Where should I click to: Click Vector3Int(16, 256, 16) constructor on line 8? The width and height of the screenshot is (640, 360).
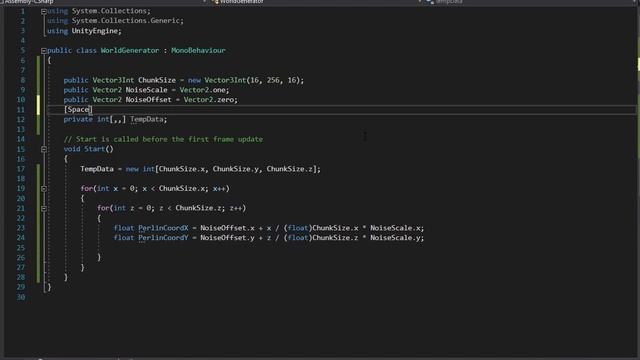point(252,80)
